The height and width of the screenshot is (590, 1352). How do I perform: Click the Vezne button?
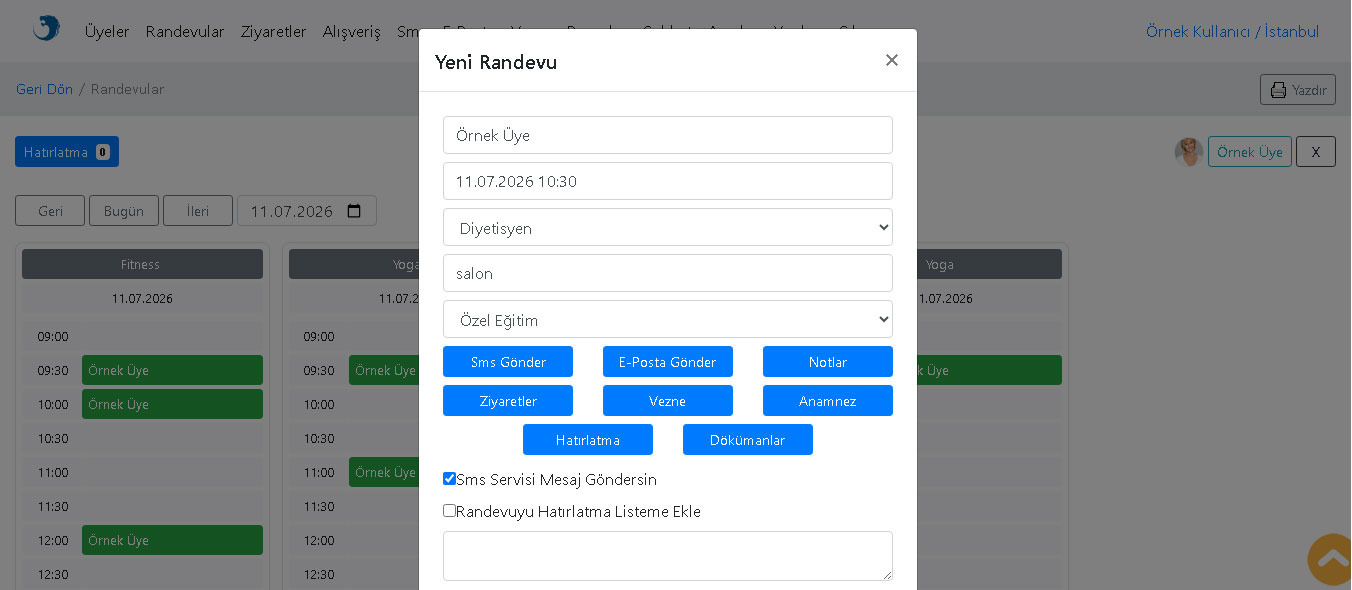click(668, 401)
